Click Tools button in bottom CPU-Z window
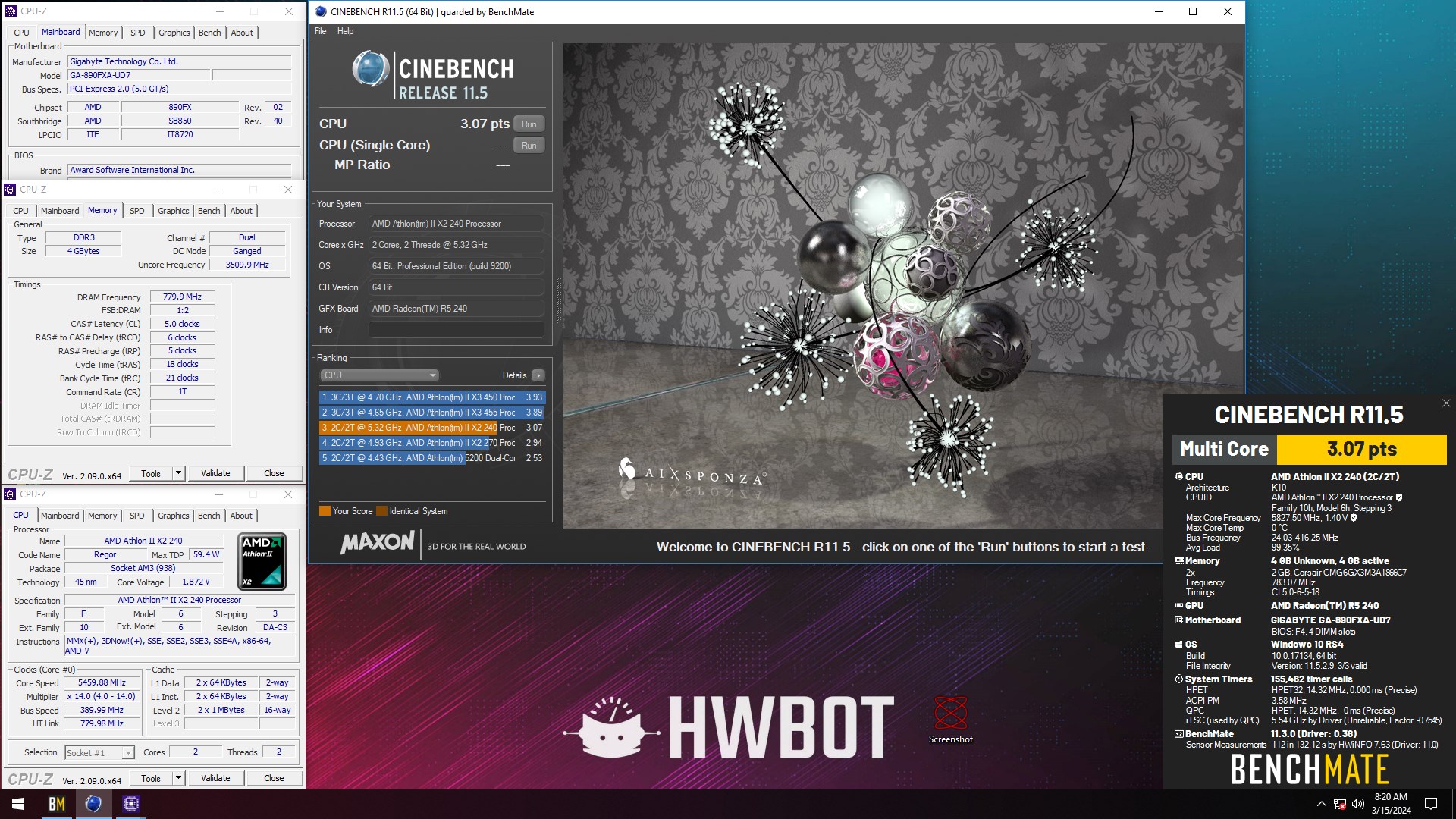Viewport: 1456px width, 819px height. coord(151,779)
